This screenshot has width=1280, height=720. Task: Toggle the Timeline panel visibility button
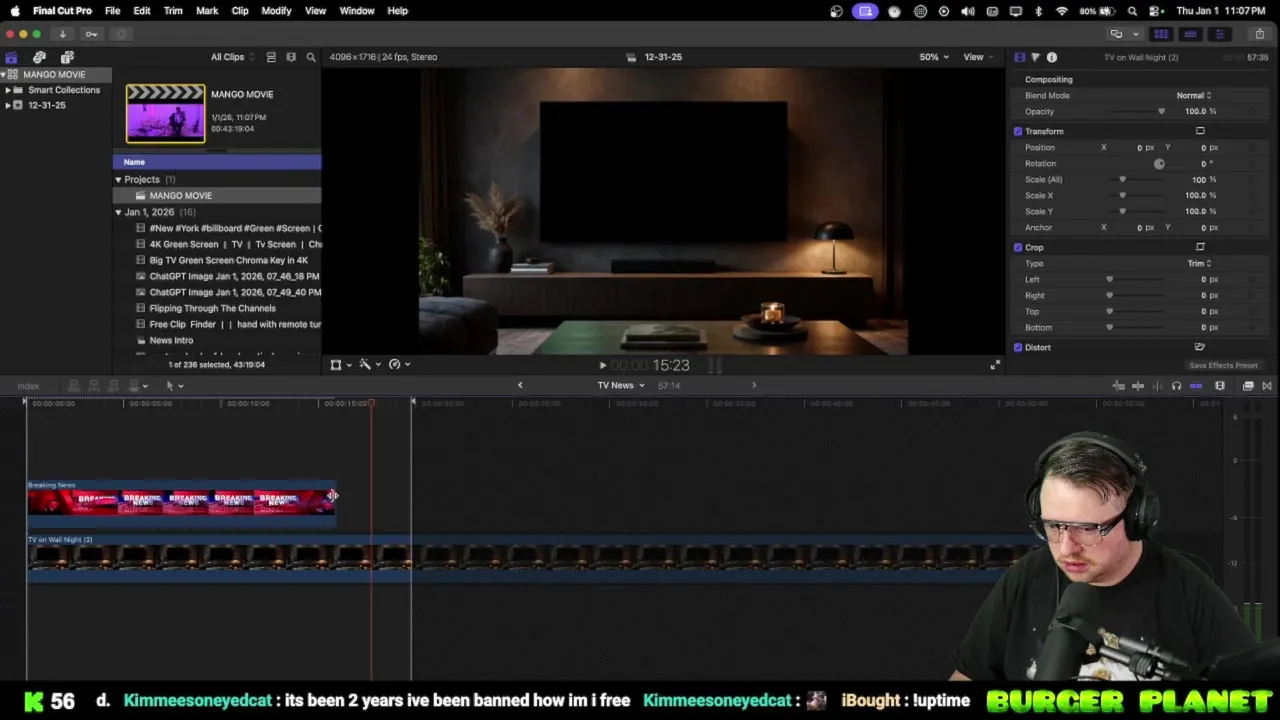(1190, 34)
